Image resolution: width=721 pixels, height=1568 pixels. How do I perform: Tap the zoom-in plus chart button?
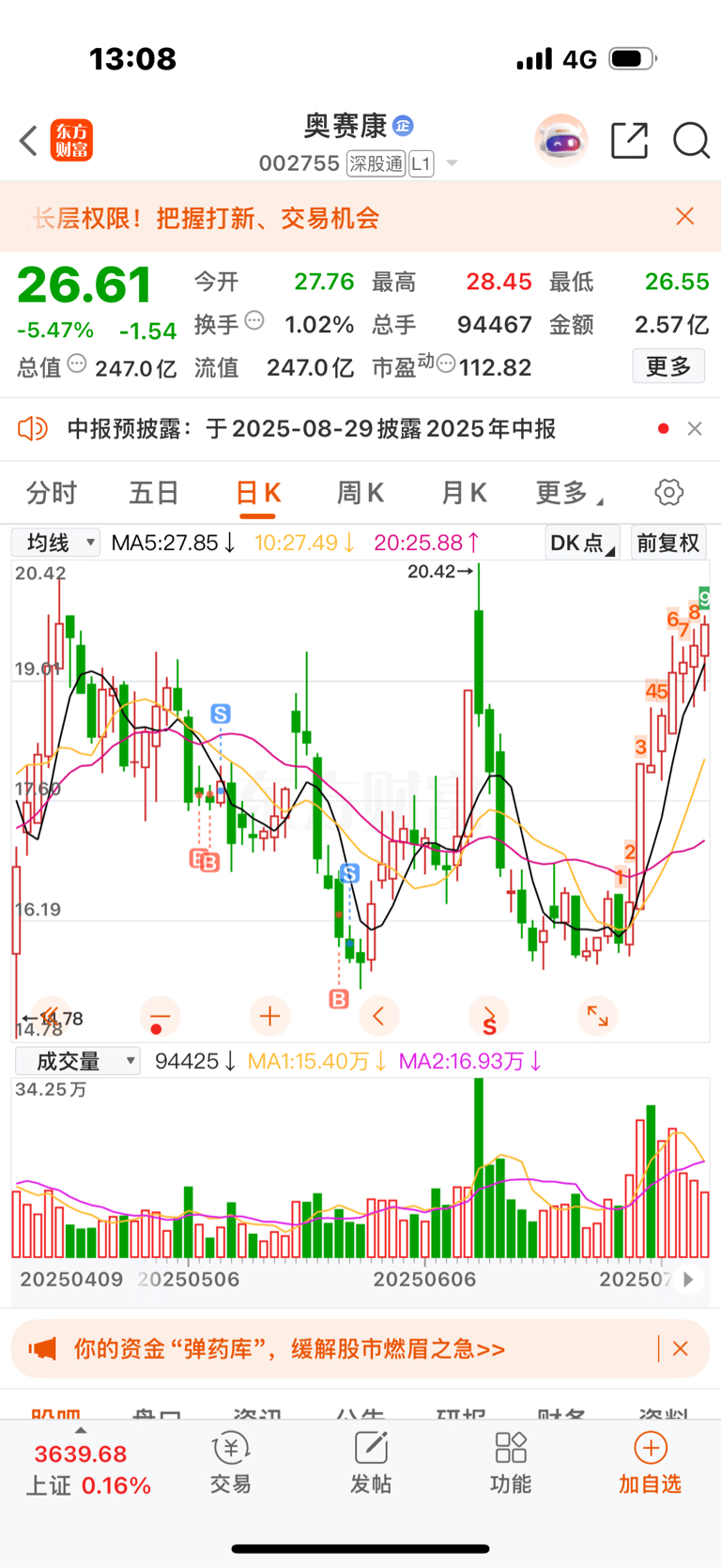[269, 1016]
